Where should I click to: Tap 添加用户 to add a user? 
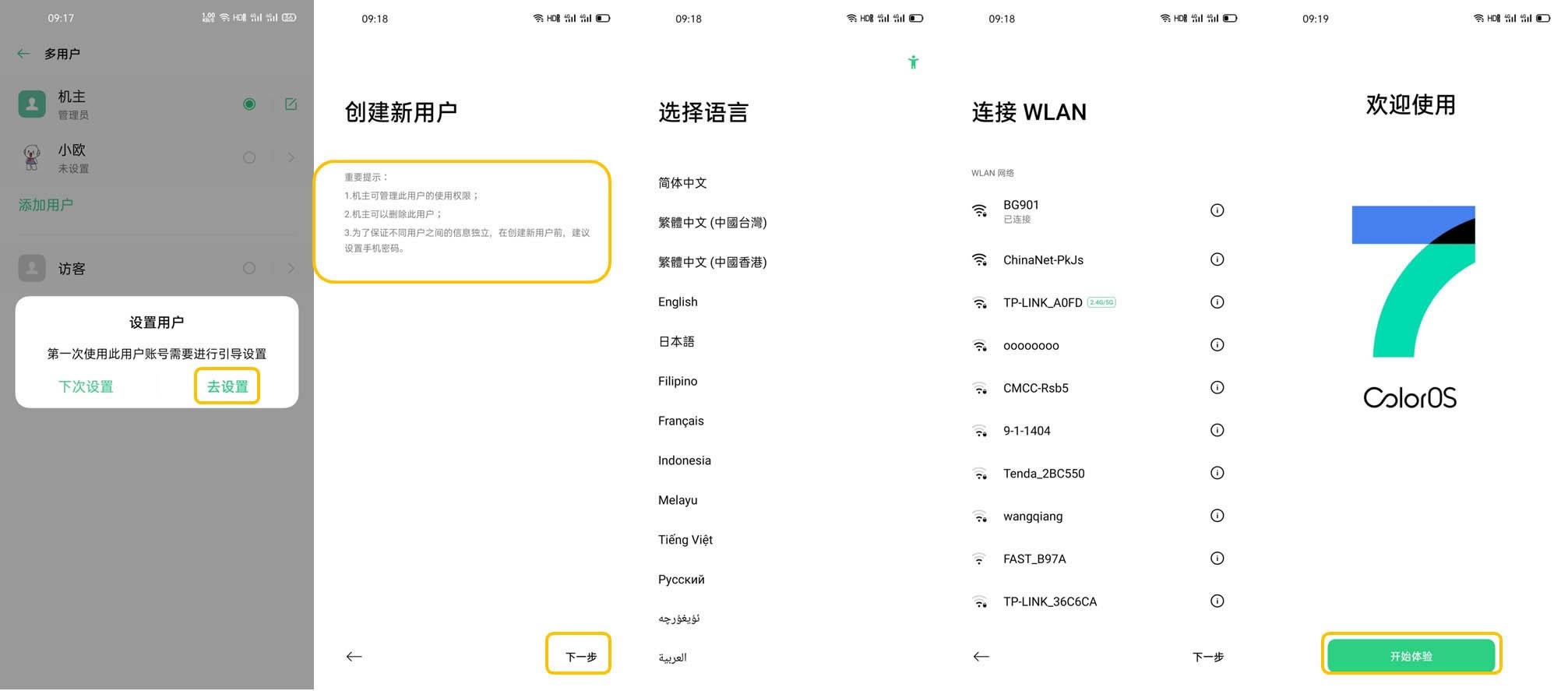(46, 205)
